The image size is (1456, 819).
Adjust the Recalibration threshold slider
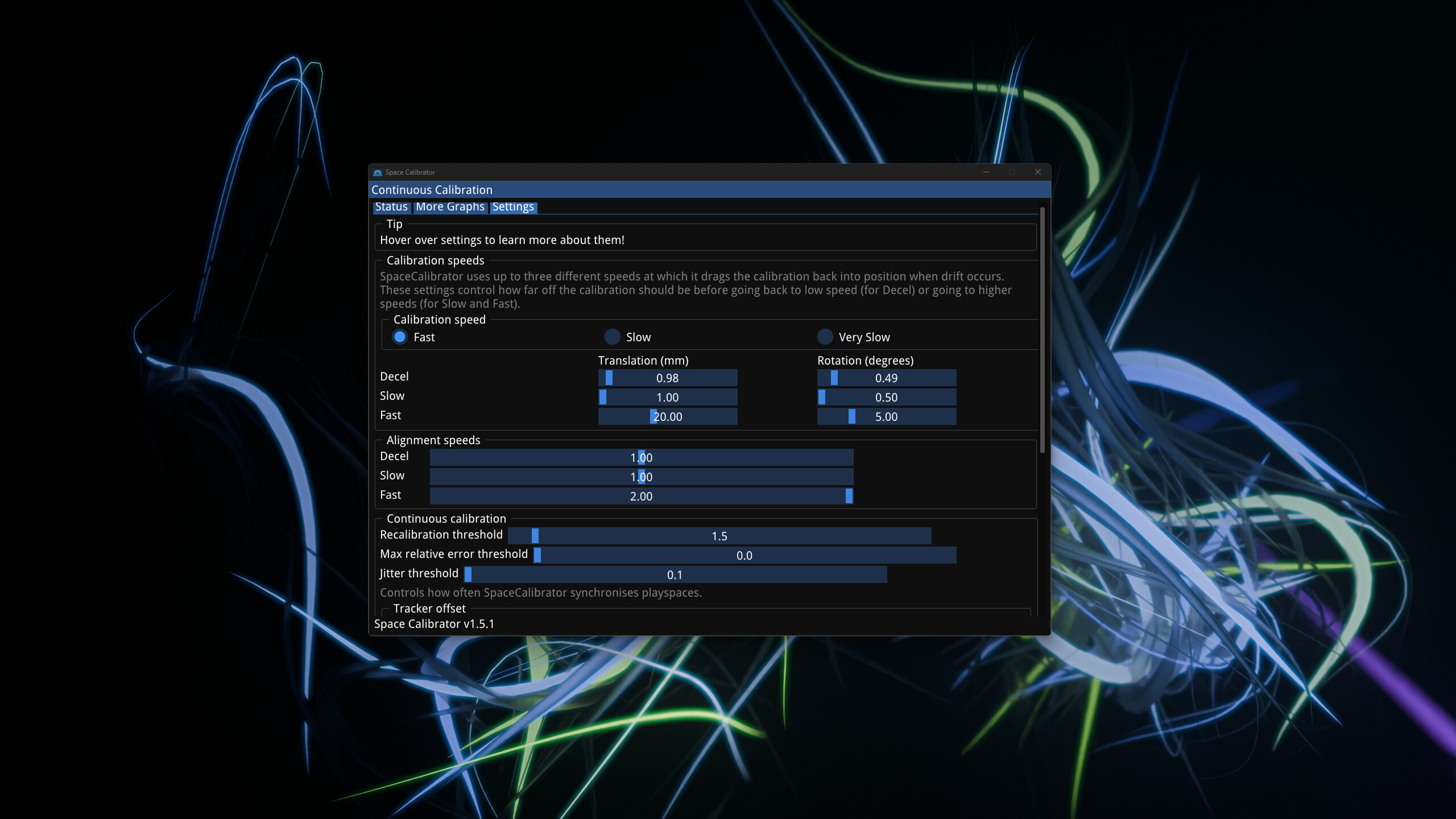coord(720,535)
